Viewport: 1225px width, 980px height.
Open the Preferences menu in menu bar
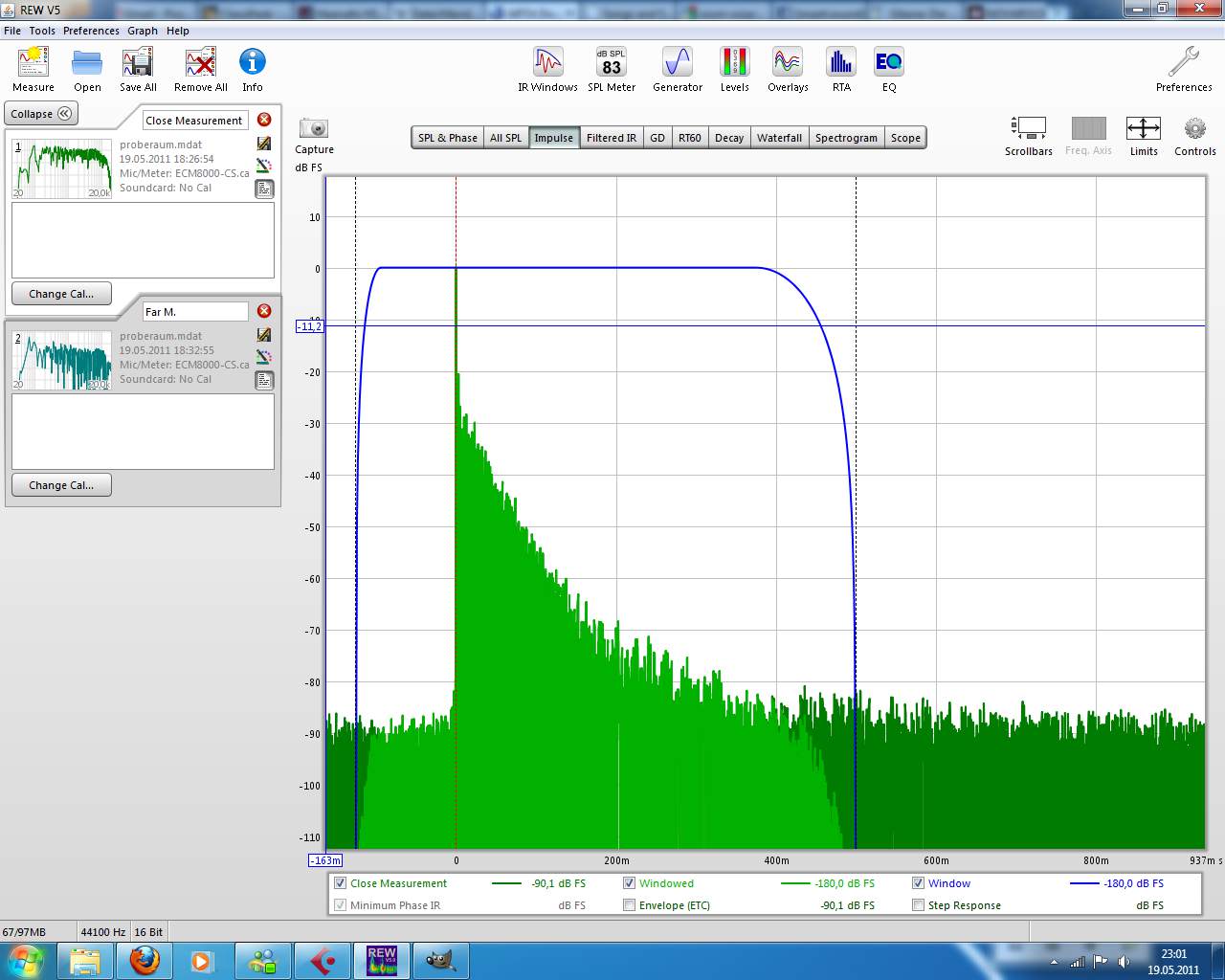pos(91,31)
